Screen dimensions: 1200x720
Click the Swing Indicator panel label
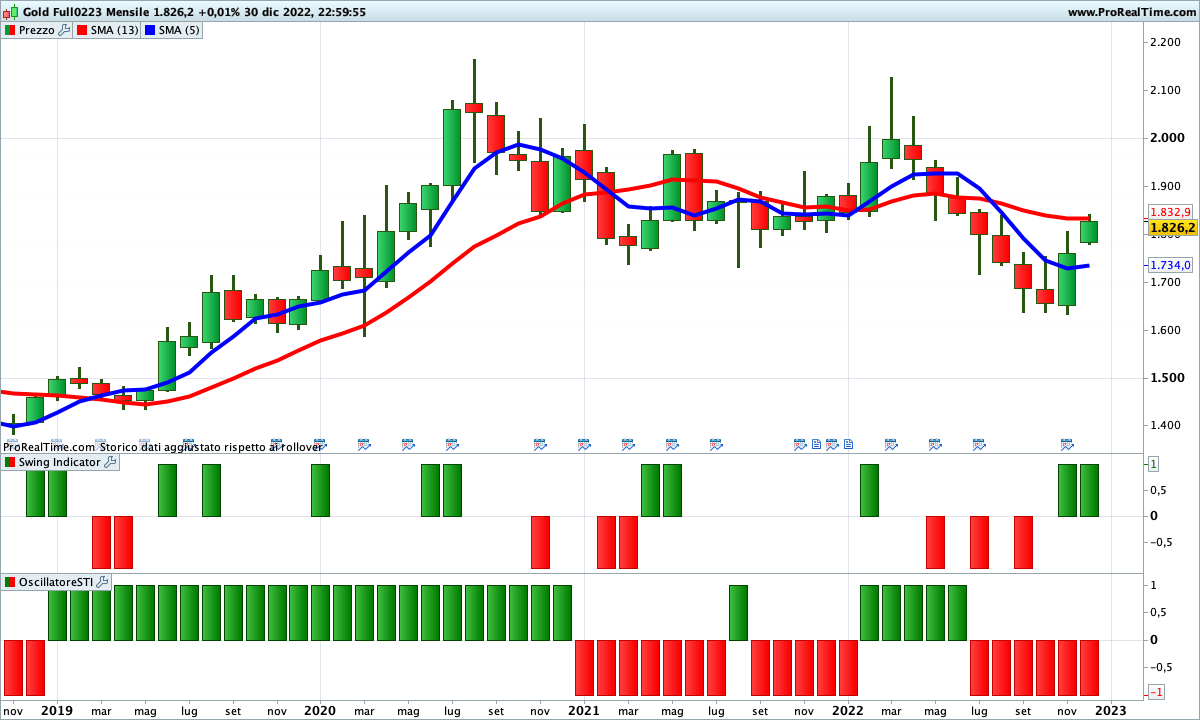pyautogui.click(x=59, y=462)
